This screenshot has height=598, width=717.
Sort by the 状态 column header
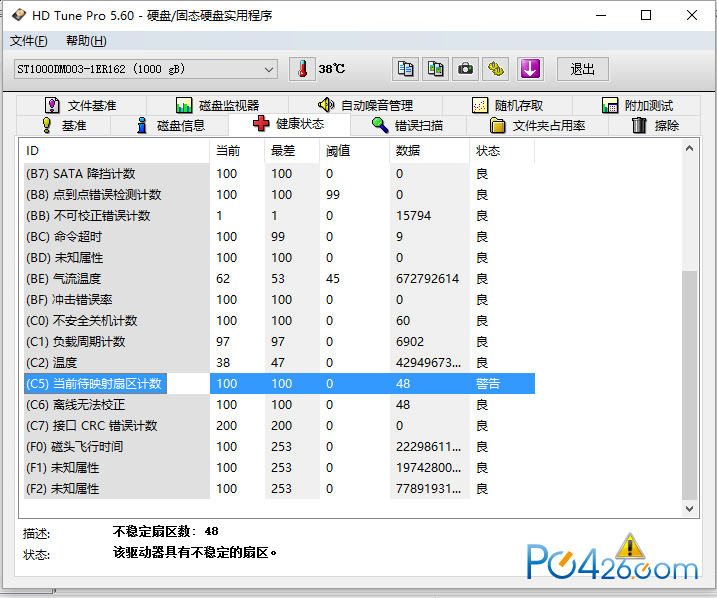coord(502,151)
